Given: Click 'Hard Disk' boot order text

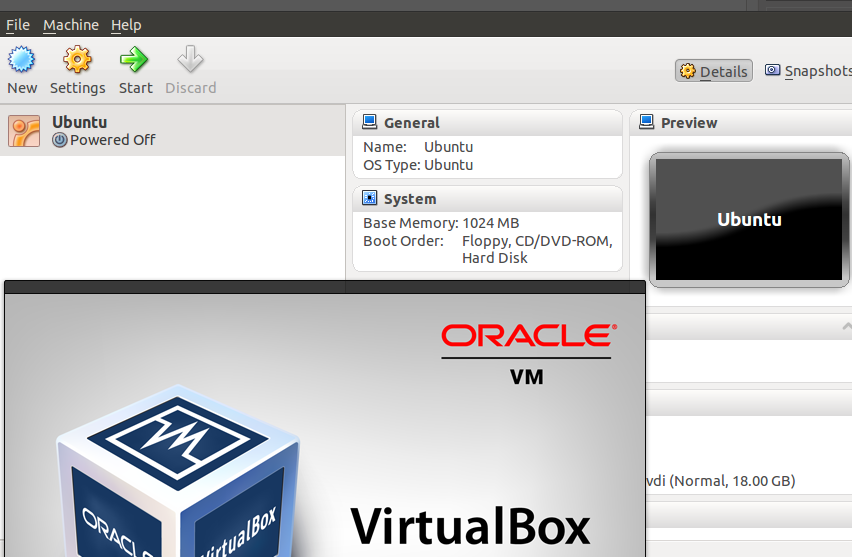Looking at the screenshot, I should (x=494, y=258).
